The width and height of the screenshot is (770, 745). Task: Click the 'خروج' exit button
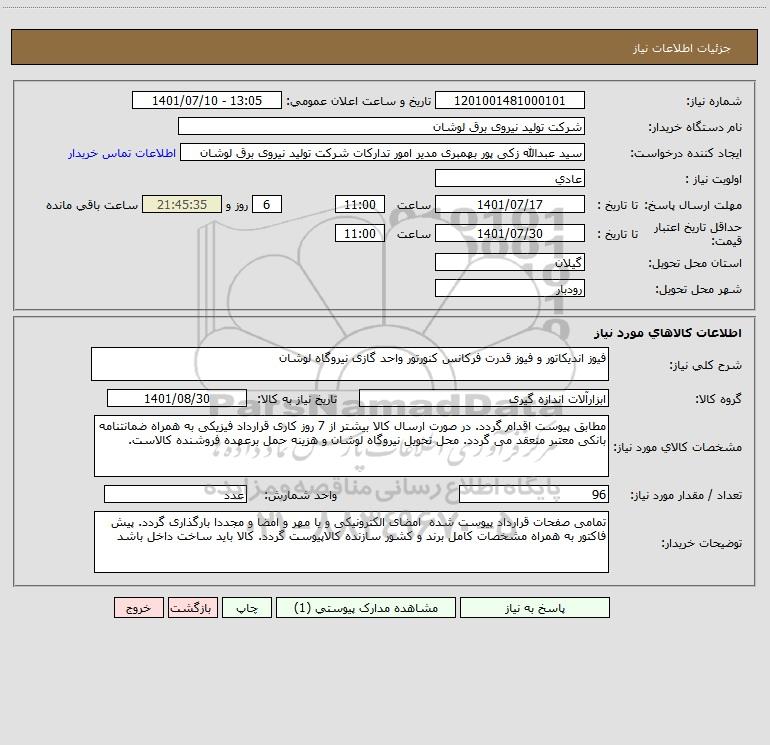pyautogui.click(x=138, y=607)
